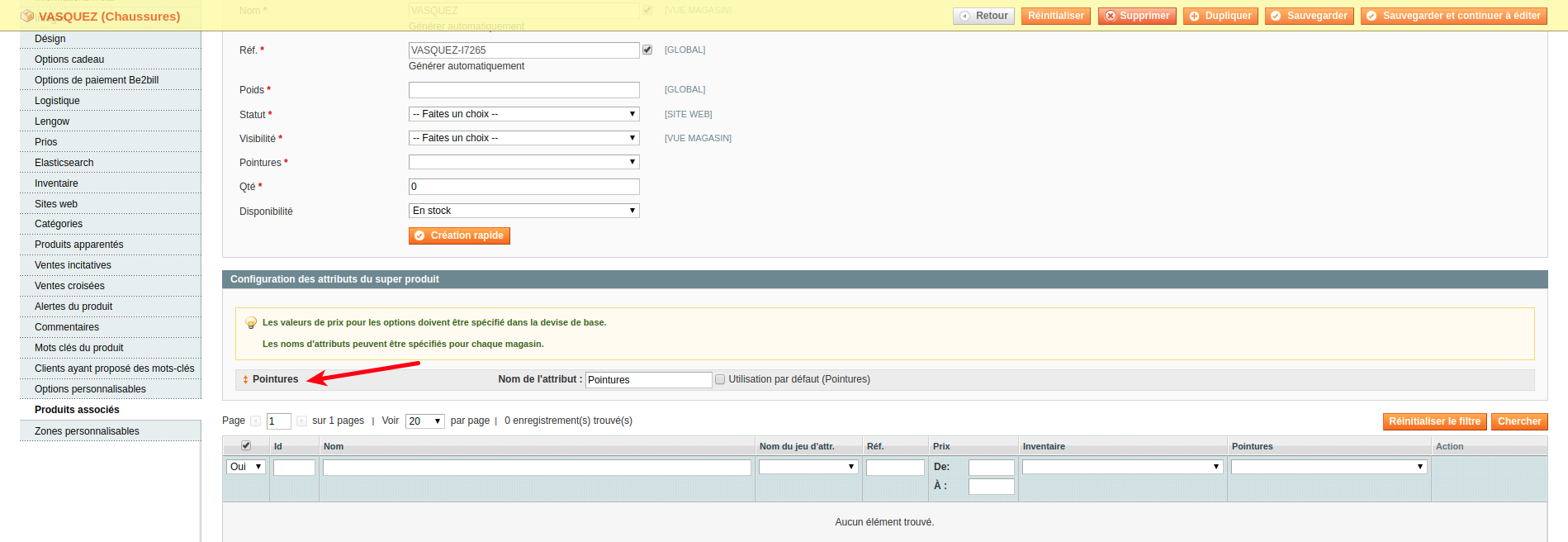
Task: Click the Retour back arrow icon
Action: pyautogui.click(x=964, y=17)
